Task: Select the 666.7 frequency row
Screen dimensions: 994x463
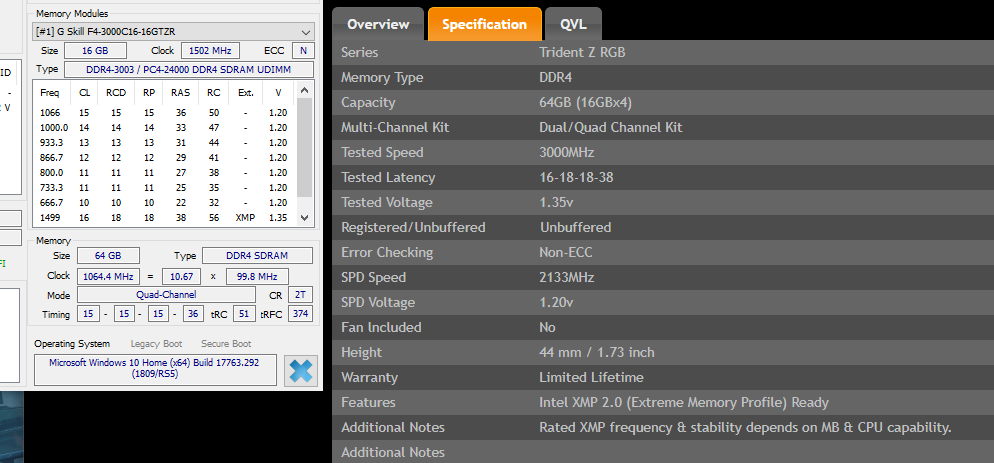Action: pos(165,202)
